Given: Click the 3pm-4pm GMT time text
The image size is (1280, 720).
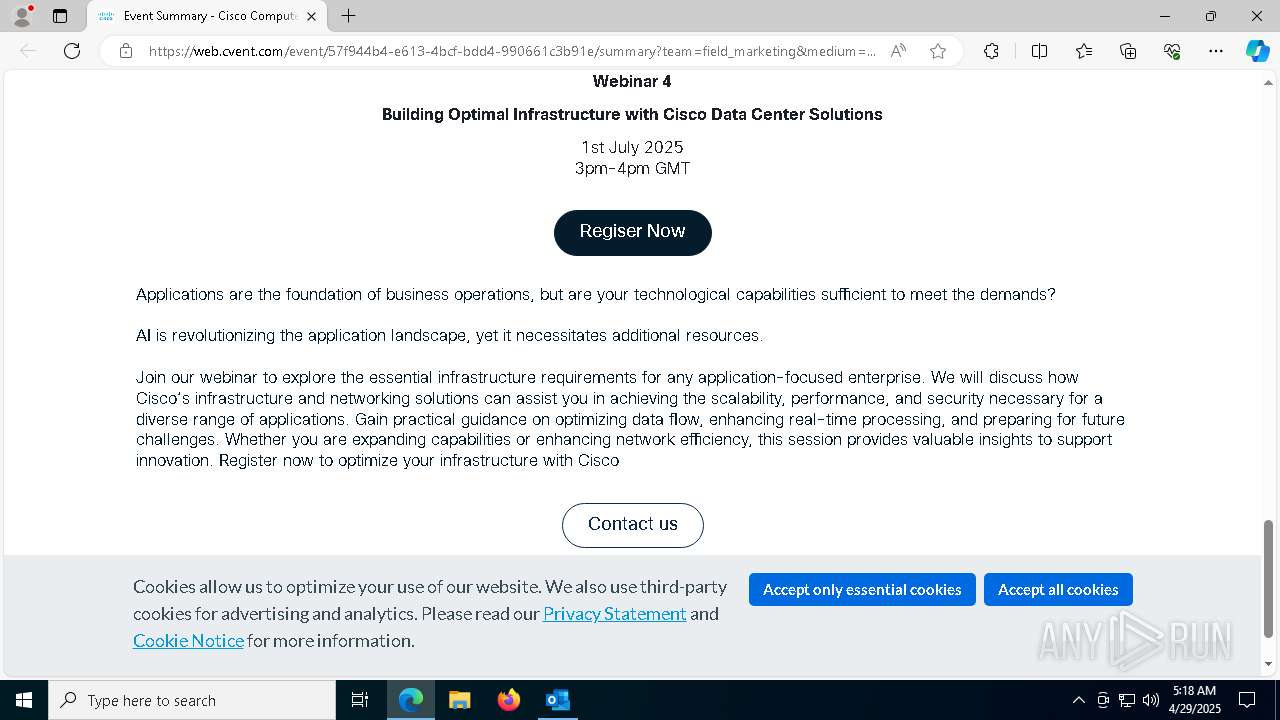Looking at the screenshot, I should [x=632, y=169].
